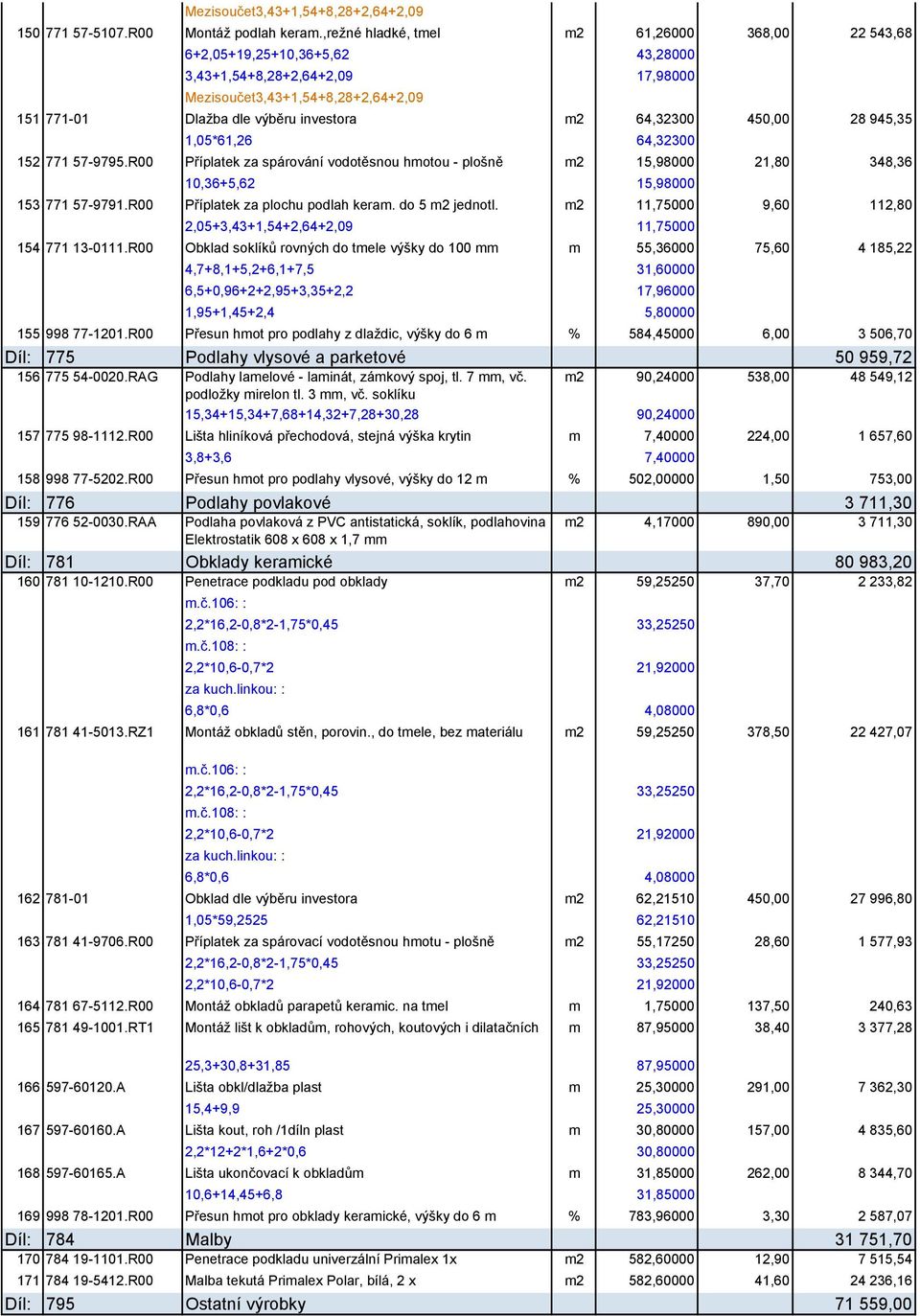920x1316 pixels.
Task: Select total '1 657,60'
Action: pos(885,436)
